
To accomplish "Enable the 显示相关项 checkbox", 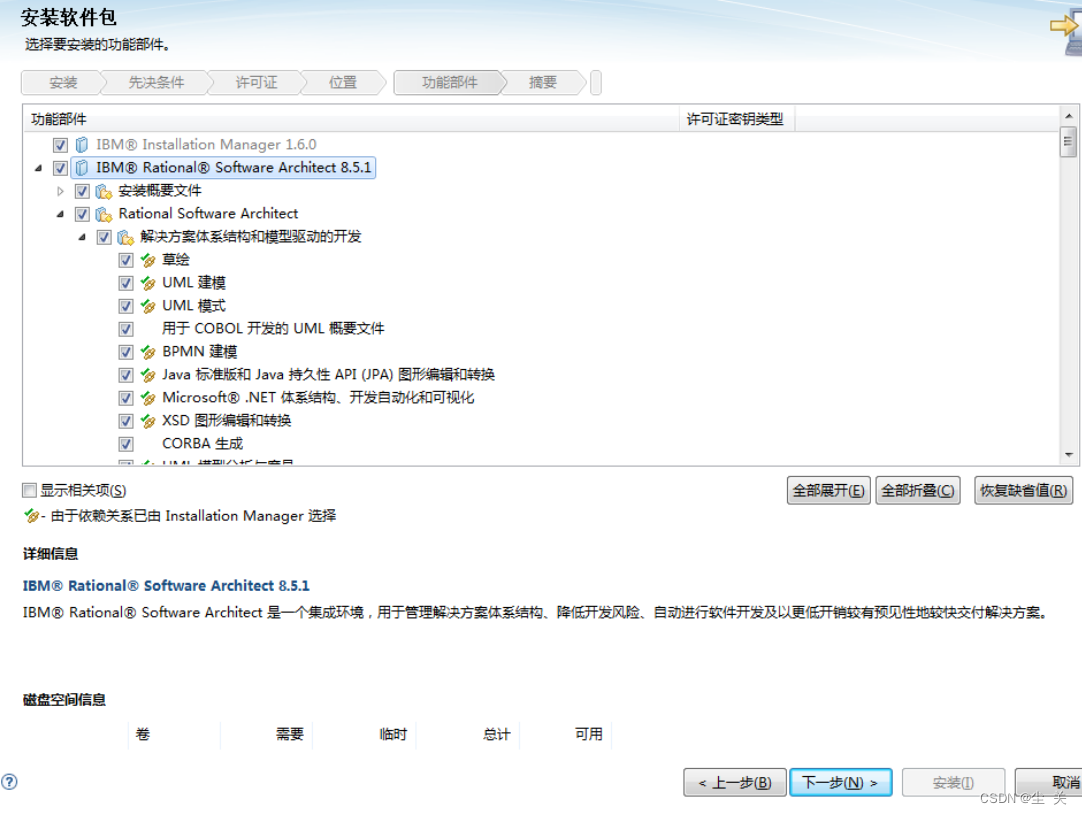I will tap(28, 490).
